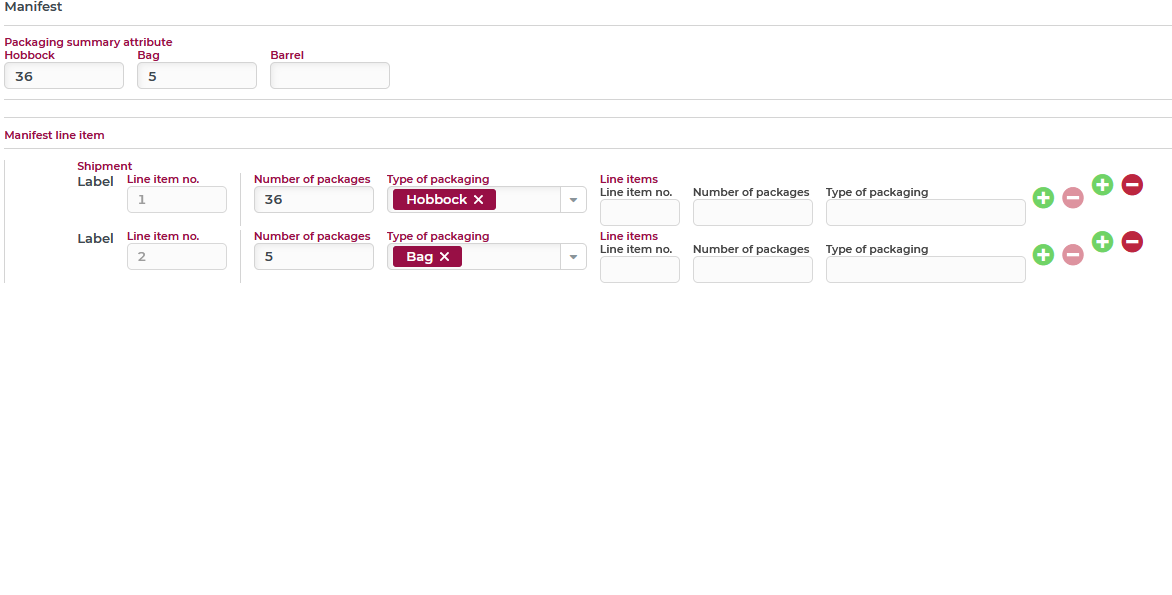1172x595 pixels.
Task: Click the Barrel label
Action: coord(287,55)
